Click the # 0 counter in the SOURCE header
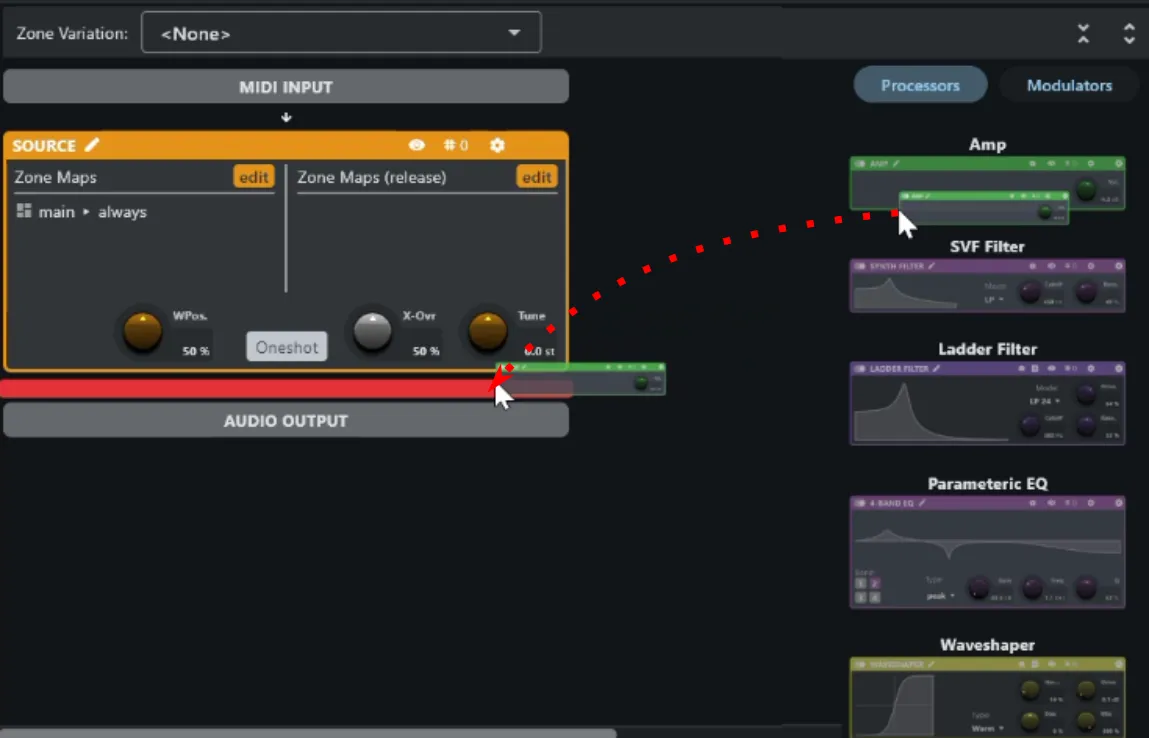The image size is (1149, 738). [x=456, y=144]
